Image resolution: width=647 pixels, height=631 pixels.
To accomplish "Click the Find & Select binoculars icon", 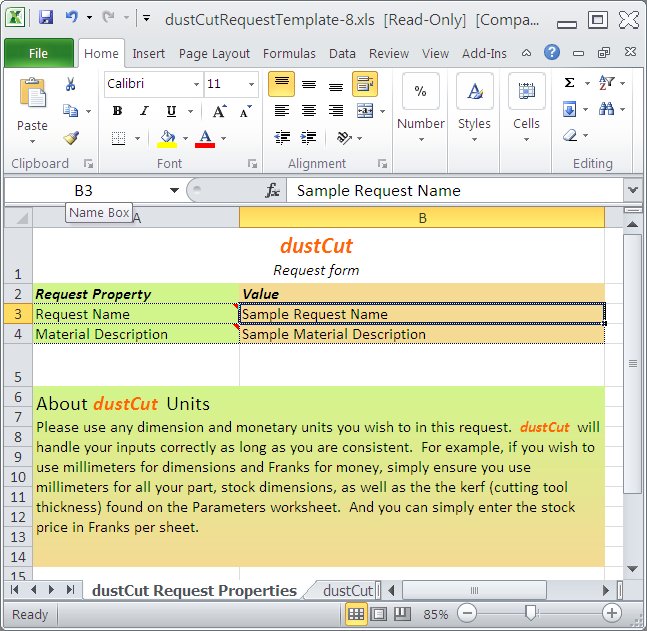I will pos(607,109).
